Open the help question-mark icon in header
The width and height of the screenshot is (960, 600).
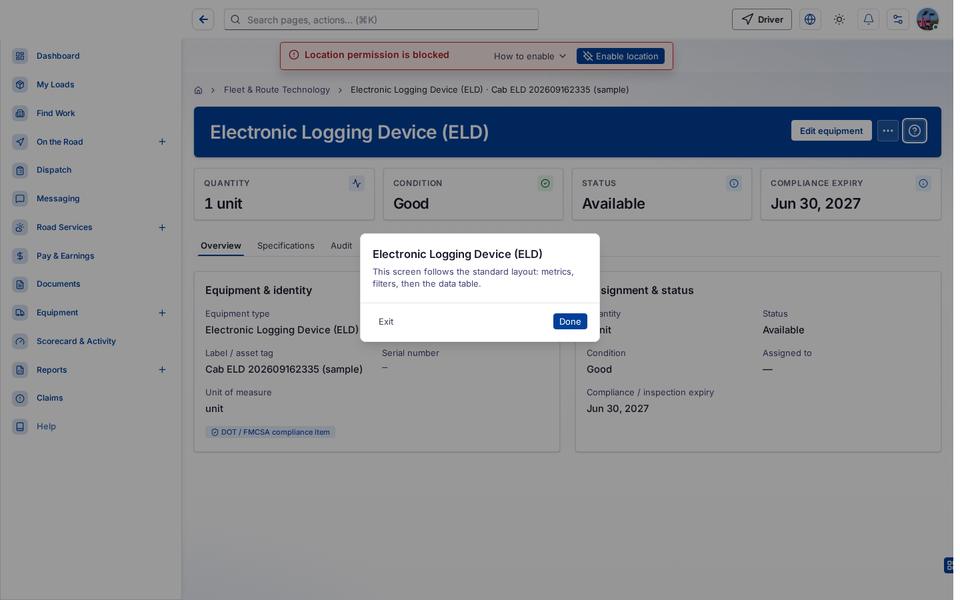(914, 131)
